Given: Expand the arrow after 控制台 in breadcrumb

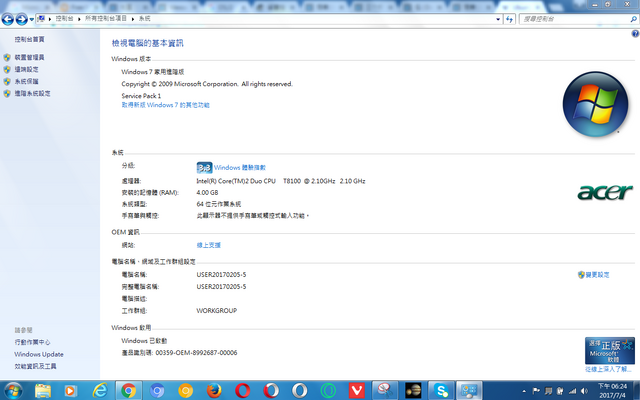Looking at the screenshot, I should pos(79,19).
